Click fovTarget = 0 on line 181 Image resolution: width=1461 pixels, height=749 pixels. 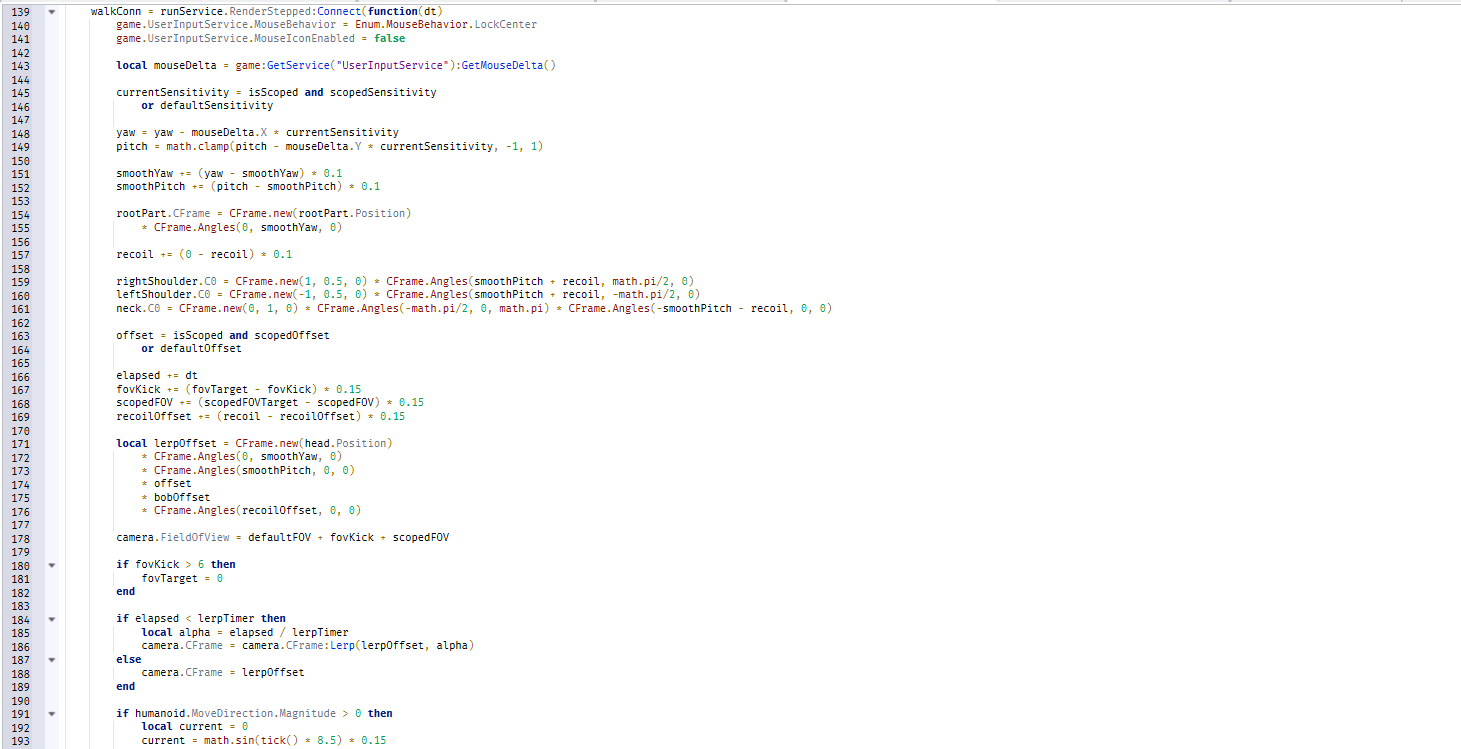point(182,578)
